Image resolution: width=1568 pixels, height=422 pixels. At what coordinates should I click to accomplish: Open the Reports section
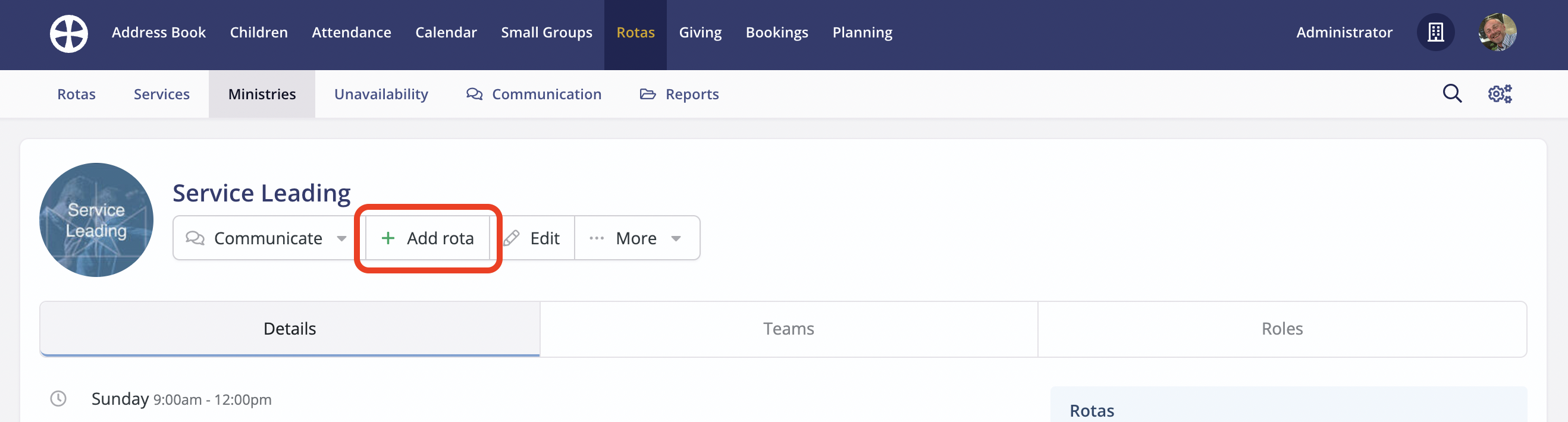click(x=679, y=95)
